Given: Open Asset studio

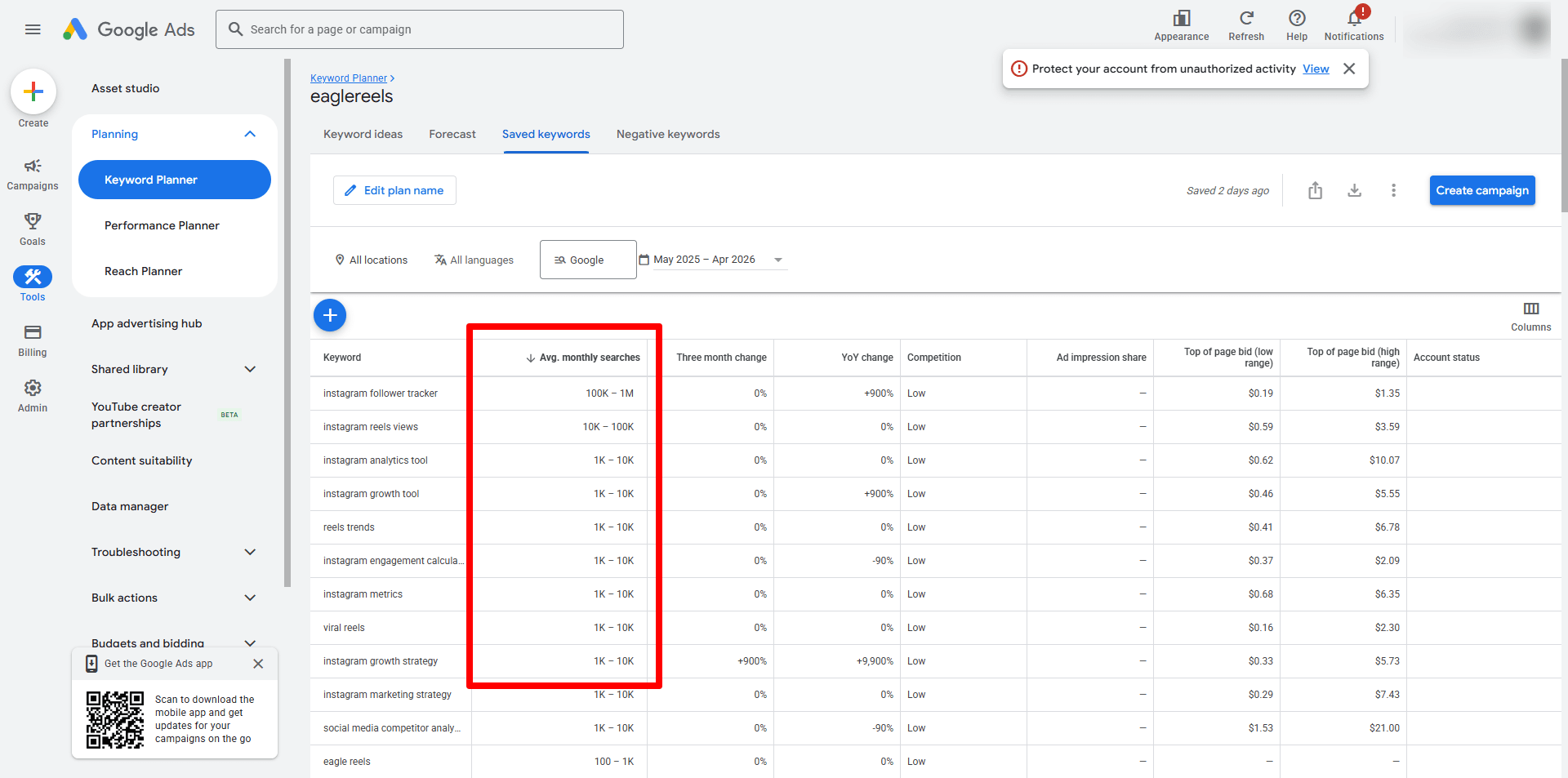Looking at the screenshot, I should coord(126,88).
